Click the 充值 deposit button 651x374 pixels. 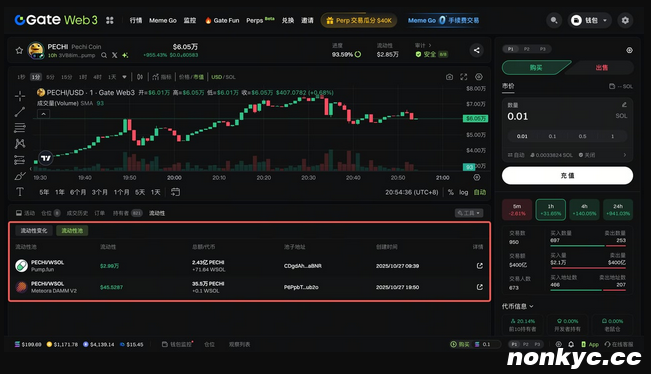point(567,176)
